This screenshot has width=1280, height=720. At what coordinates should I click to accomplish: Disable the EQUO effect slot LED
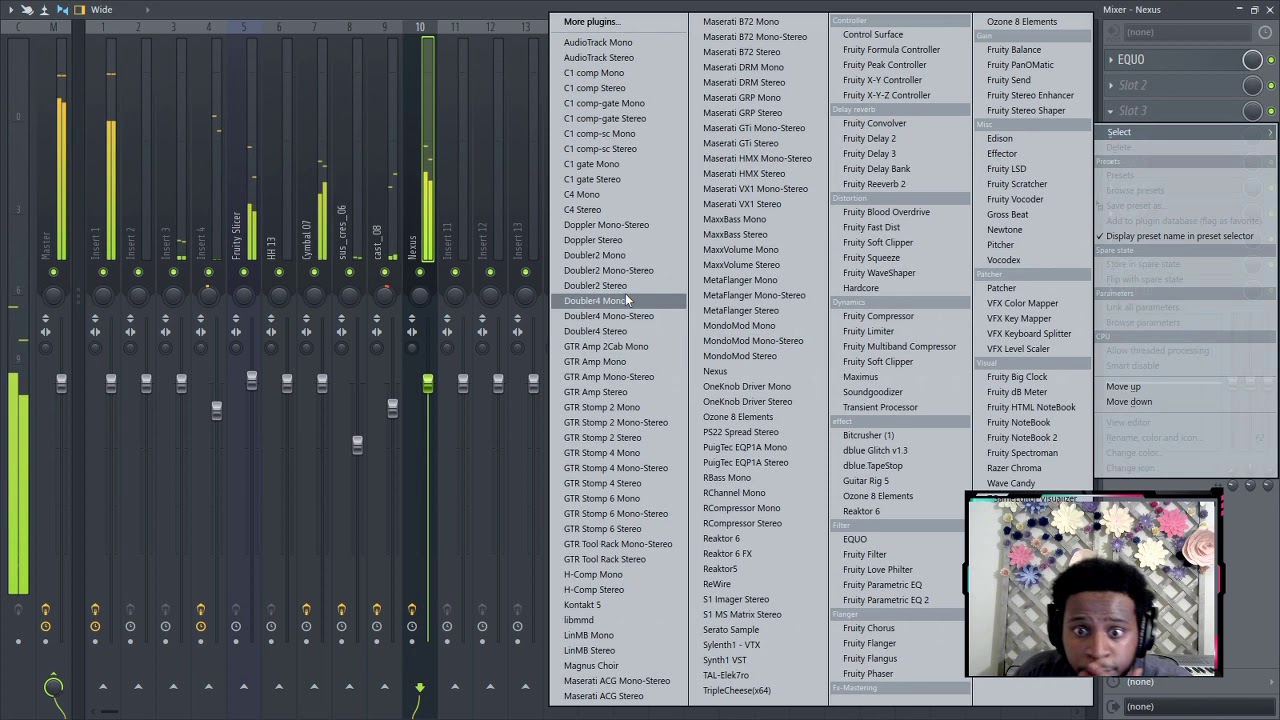click(1271, 60)
